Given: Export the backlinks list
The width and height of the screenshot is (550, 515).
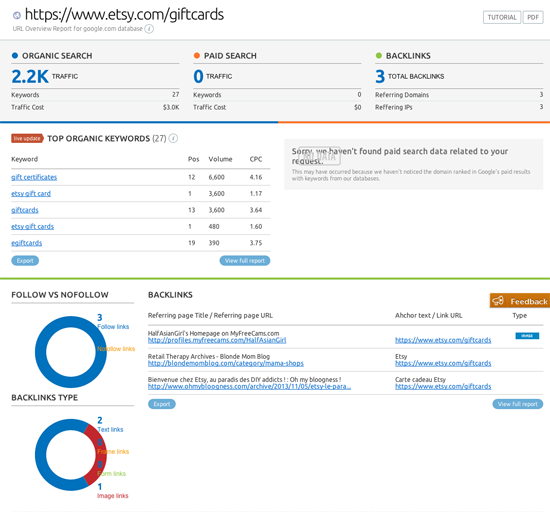Looking at the screenshot, I should (x=162, y=404).
